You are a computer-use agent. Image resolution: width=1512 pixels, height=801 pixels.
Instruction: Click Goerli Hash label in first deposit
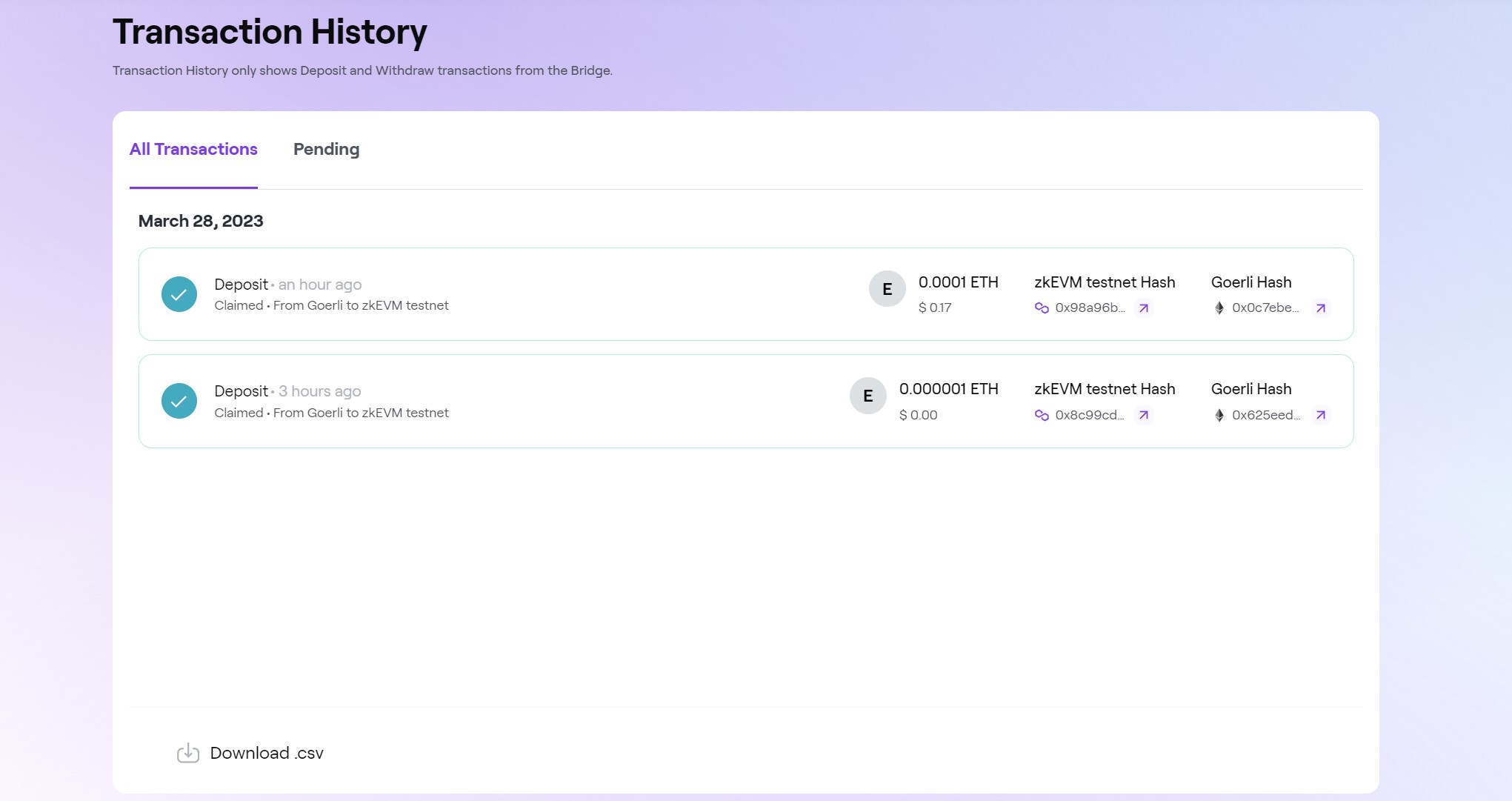click(1251, 282)
